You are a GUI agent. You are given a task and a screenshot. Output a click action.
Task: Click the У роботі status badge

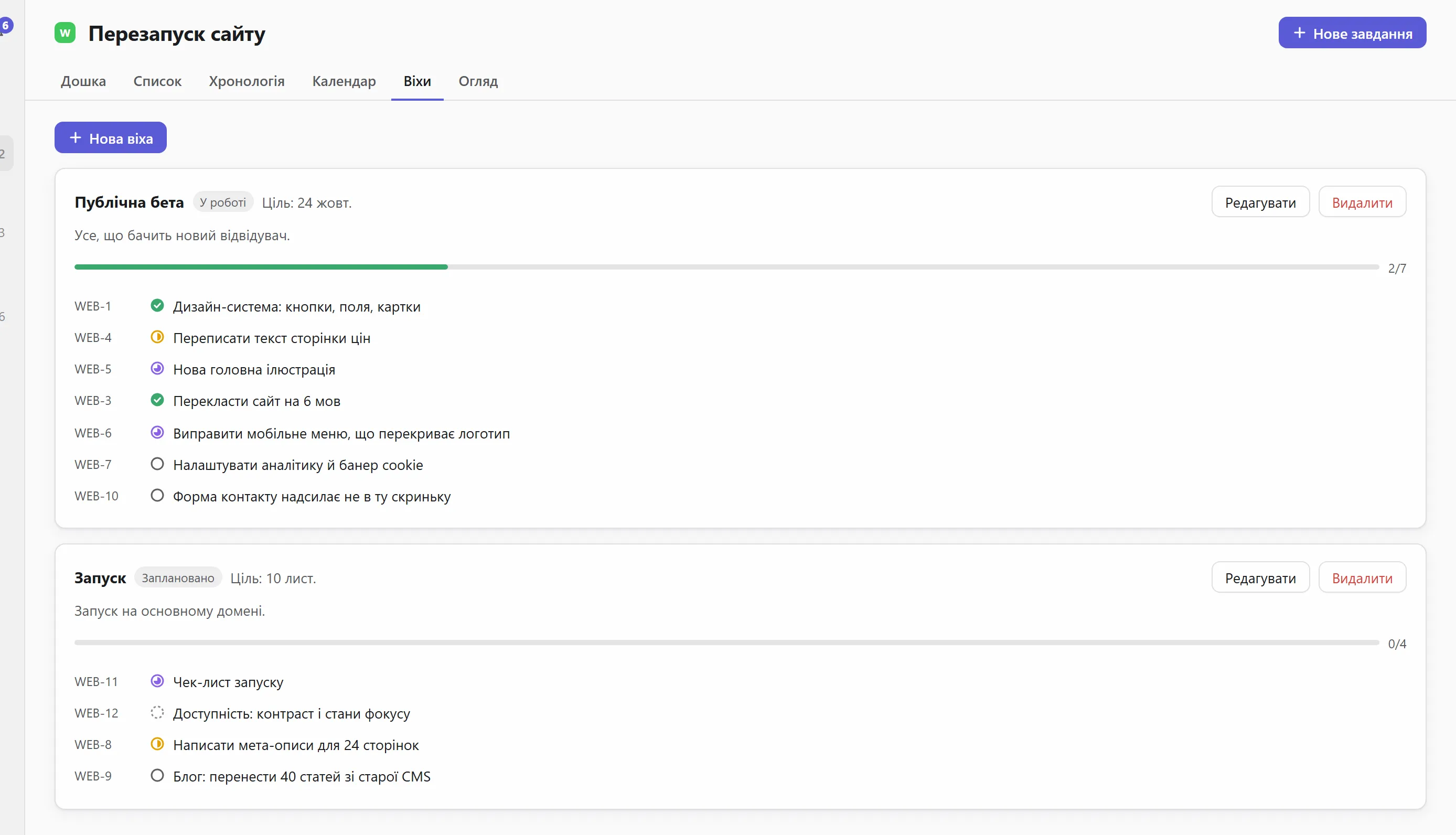click(x=223, y=202)
